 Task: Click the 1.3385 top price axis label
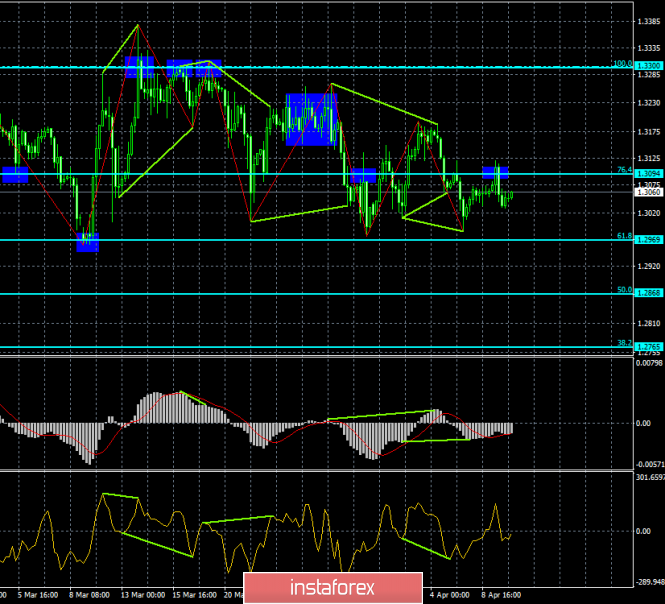[x=648, y=20]
